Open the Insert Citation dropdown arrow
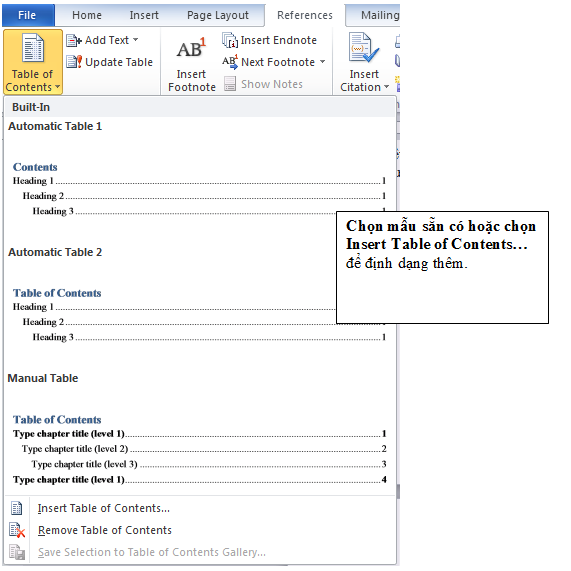Viewport: 571px width, 571px height. click(386, 87)
